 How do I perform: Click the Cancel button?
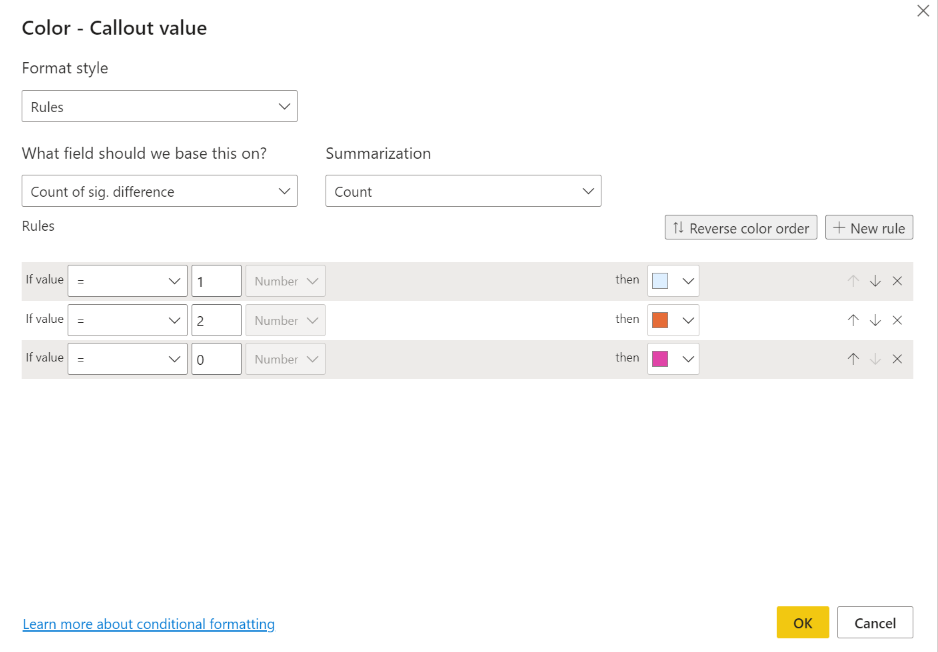(875, 623)
